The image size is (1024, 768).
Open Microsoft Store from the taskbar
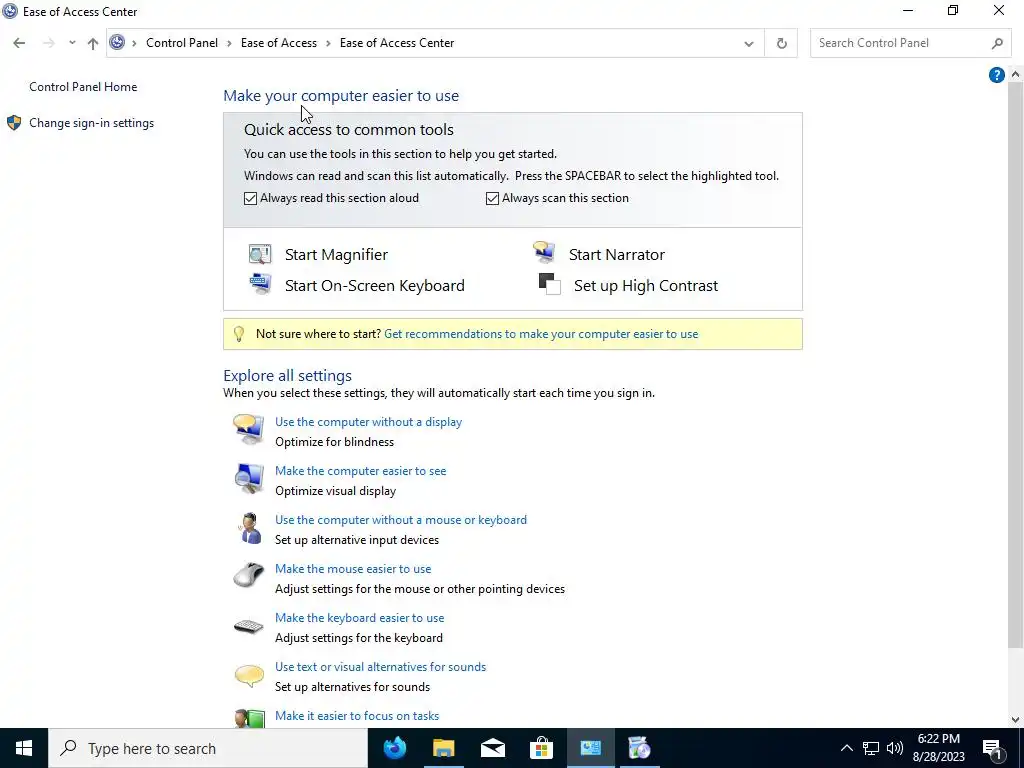541,748
